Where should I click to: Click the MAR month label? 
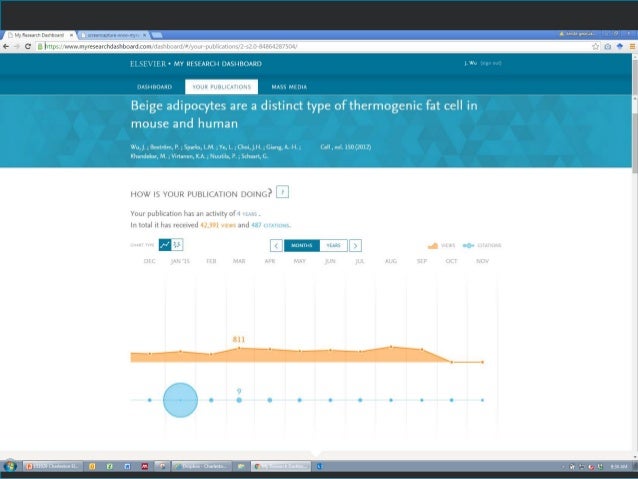click(239, 261)
